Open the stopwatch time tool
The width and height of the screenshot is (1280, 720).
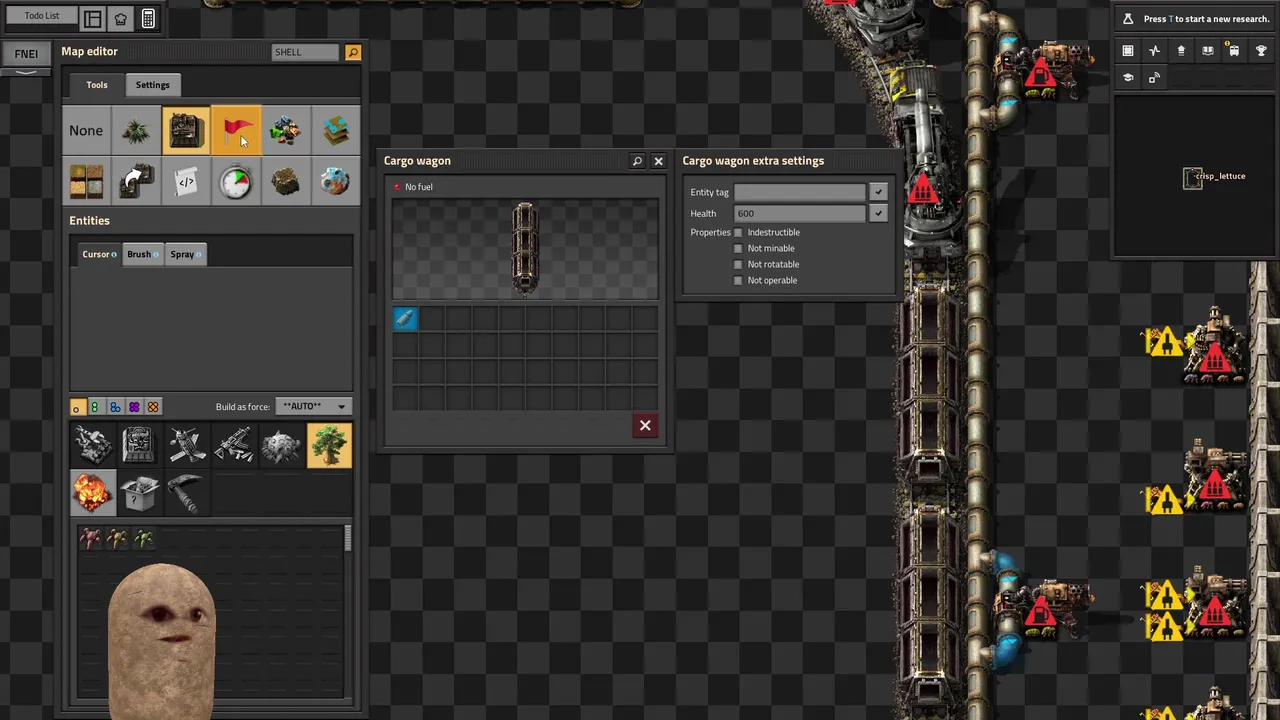(236, 181)
